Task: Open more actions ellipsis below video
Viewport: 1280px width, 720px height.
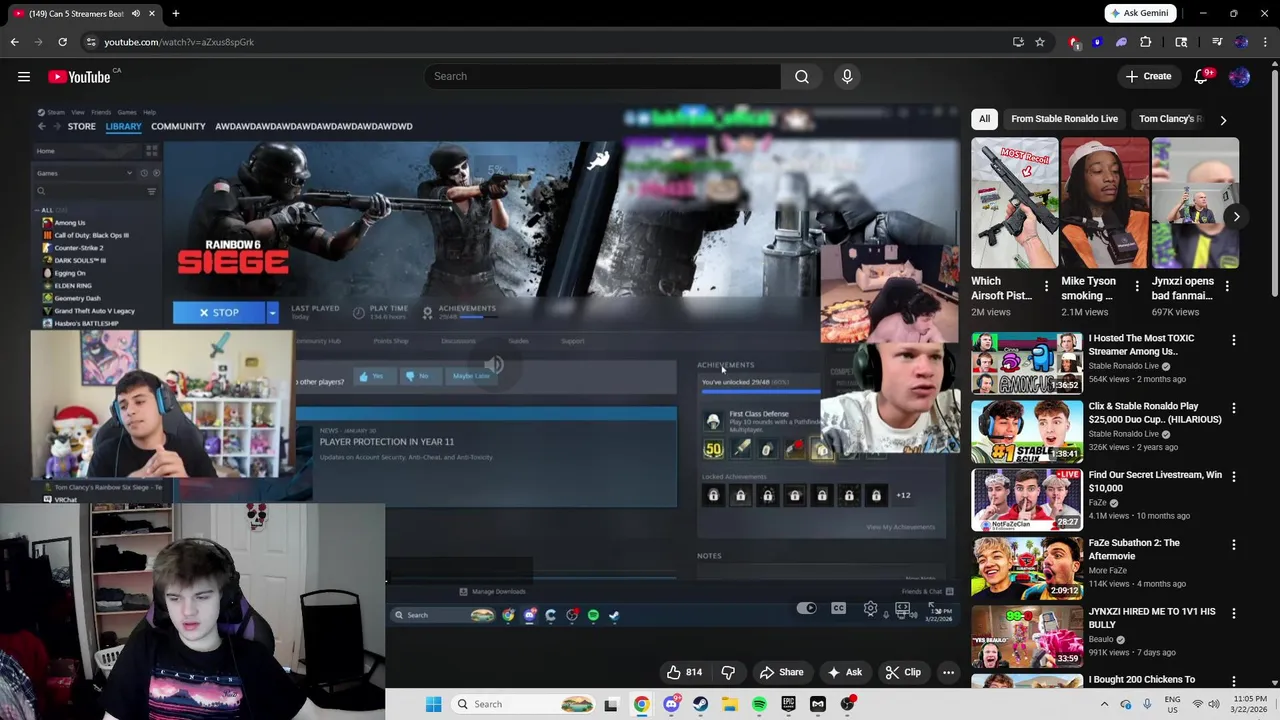Action: click(x=948, y=672)
